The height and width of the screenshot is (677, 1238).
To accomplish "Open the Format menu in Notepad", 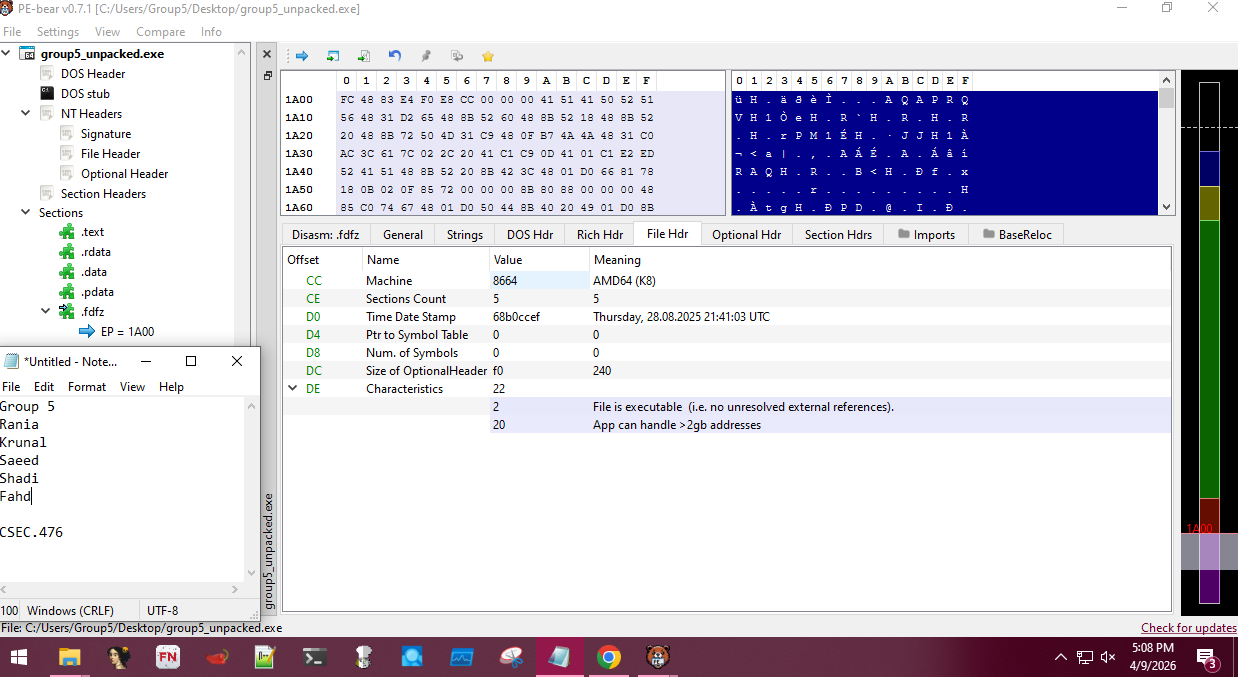I will tap(86, 387).
